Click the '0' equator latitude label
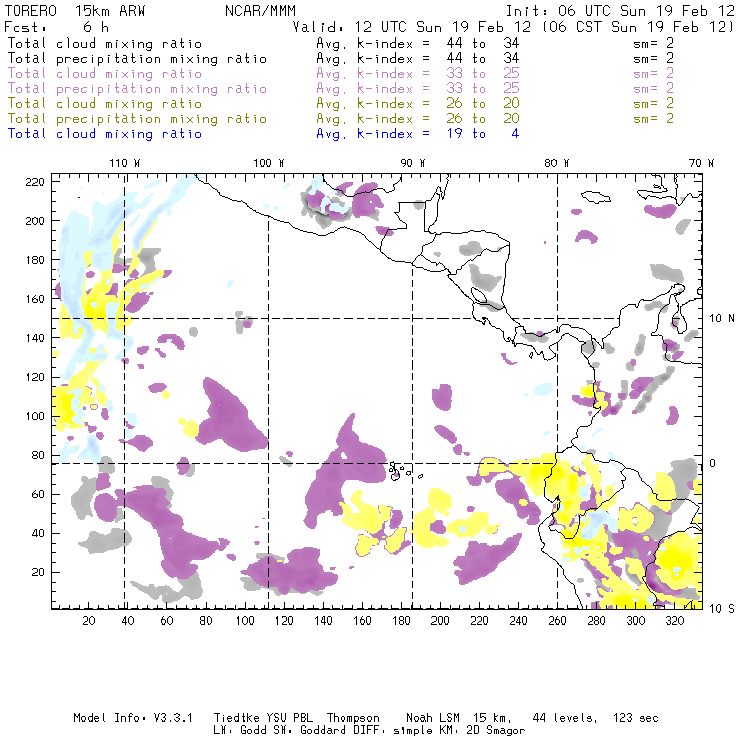Viewport: 740px width, 740px height. [713, 463]
